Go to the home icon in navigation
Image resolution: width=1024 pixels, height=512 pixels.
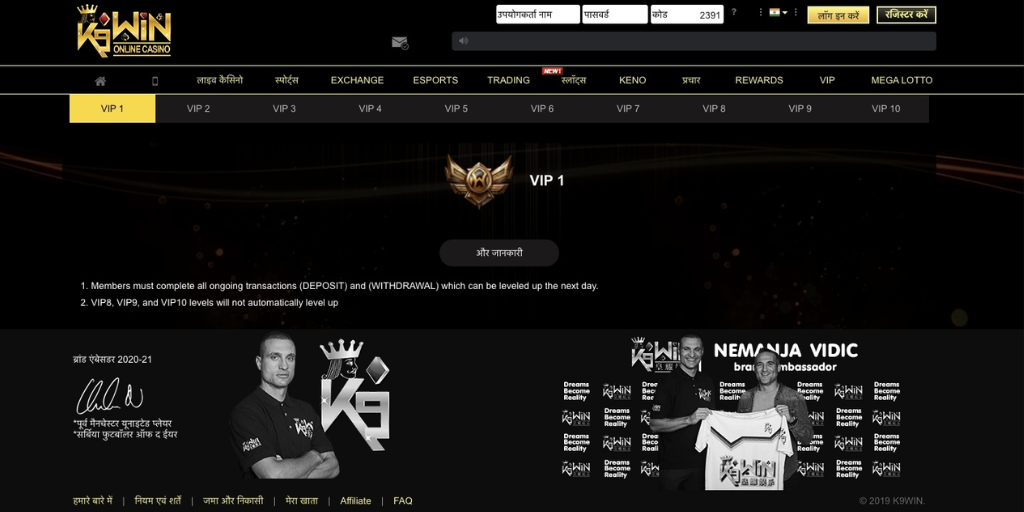click(x=100, y=81)
